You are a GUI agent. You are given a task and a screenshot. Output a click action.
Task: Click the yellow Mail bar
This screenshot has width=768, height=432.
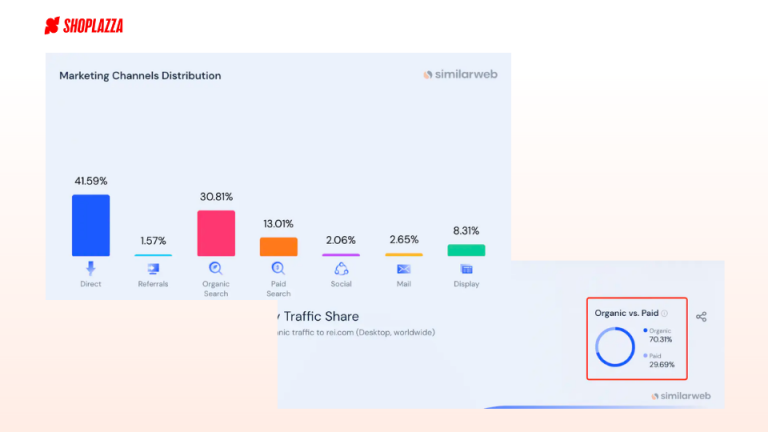tap(404, 254)
